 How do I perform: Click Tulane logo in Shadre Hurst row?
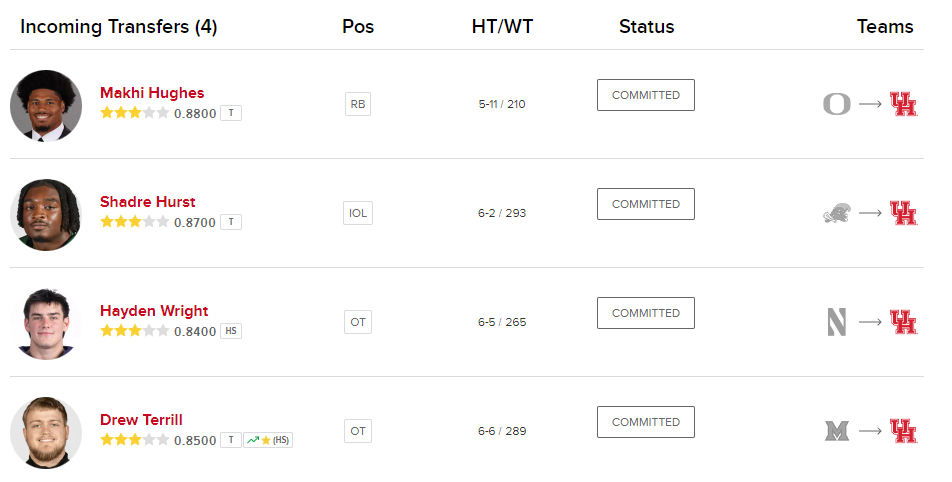[x=837, y=213]
